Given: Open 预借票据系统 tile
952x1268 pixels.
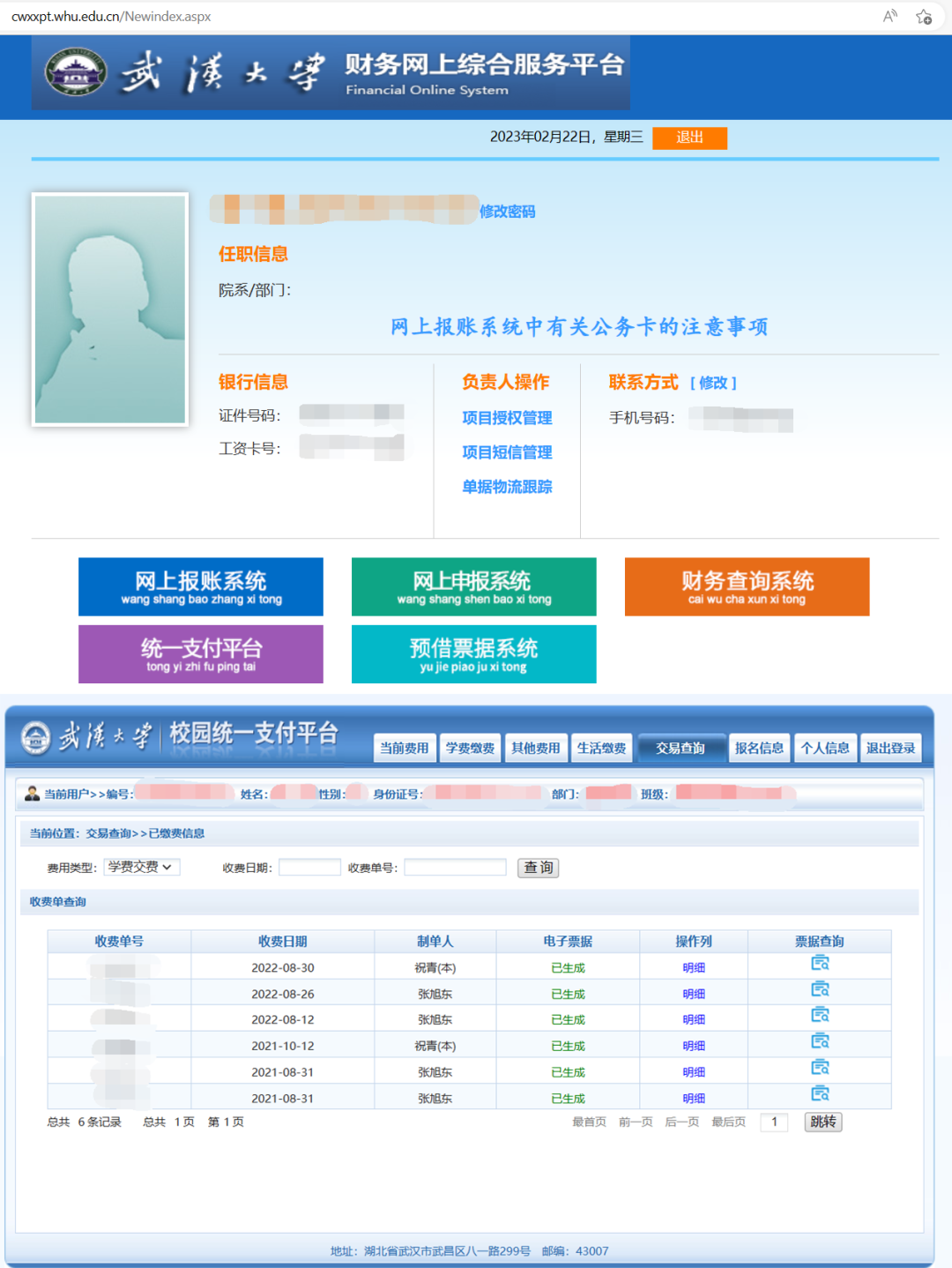Looking at the screenshot, I should pos(474,654).
